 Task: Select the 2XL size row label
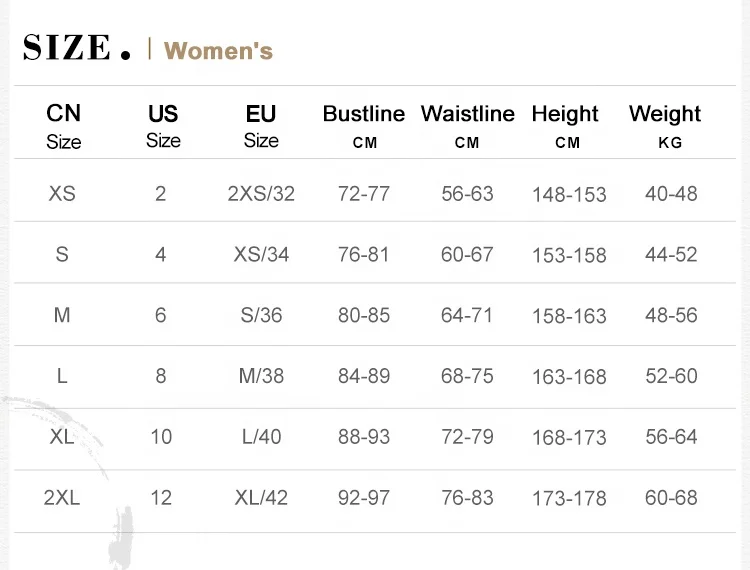point(62,497)
